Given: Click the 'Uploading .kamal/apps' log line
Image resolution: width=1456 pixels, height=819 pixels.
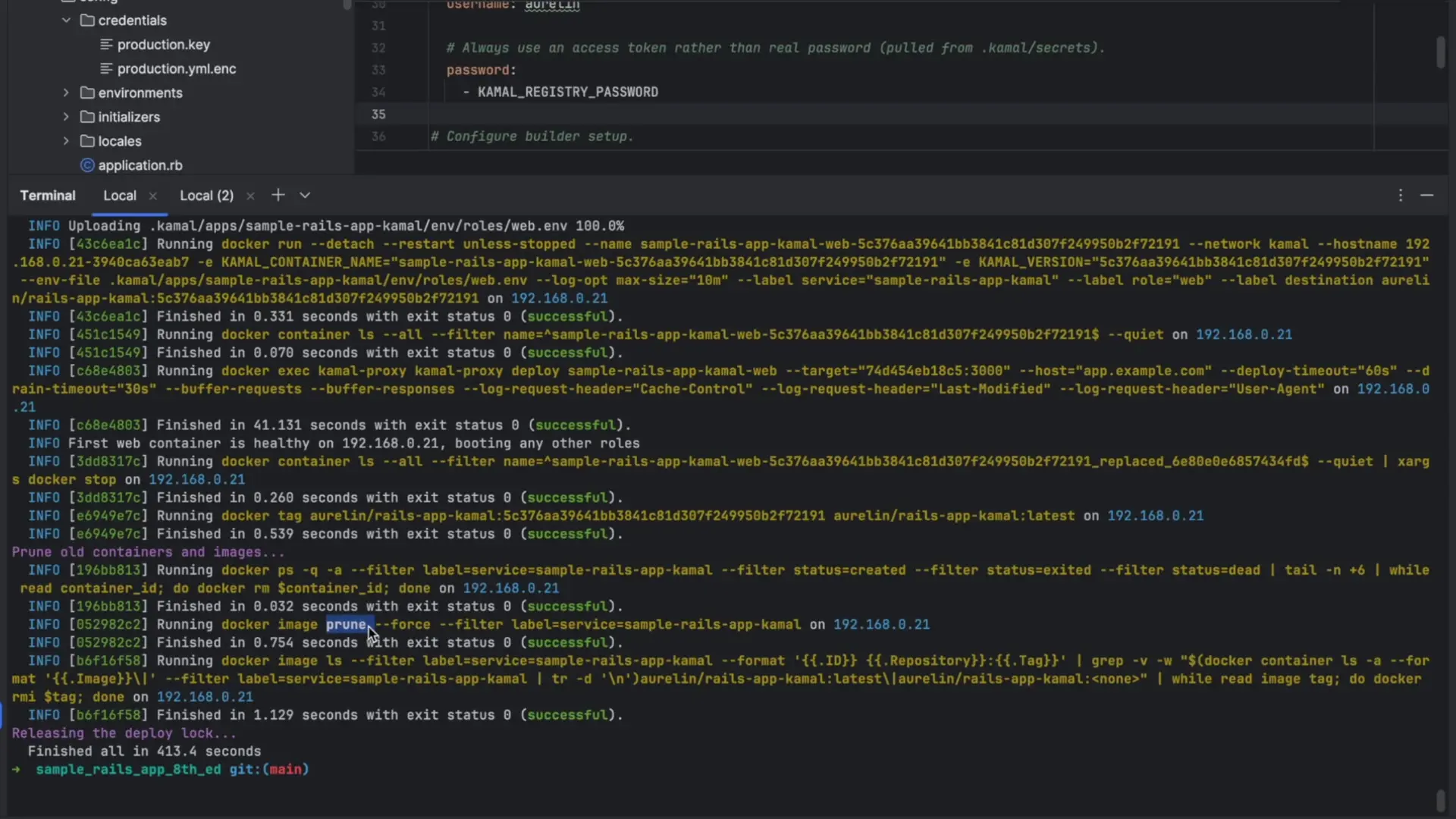Looking at the screenshot, I should pos(326,226).
